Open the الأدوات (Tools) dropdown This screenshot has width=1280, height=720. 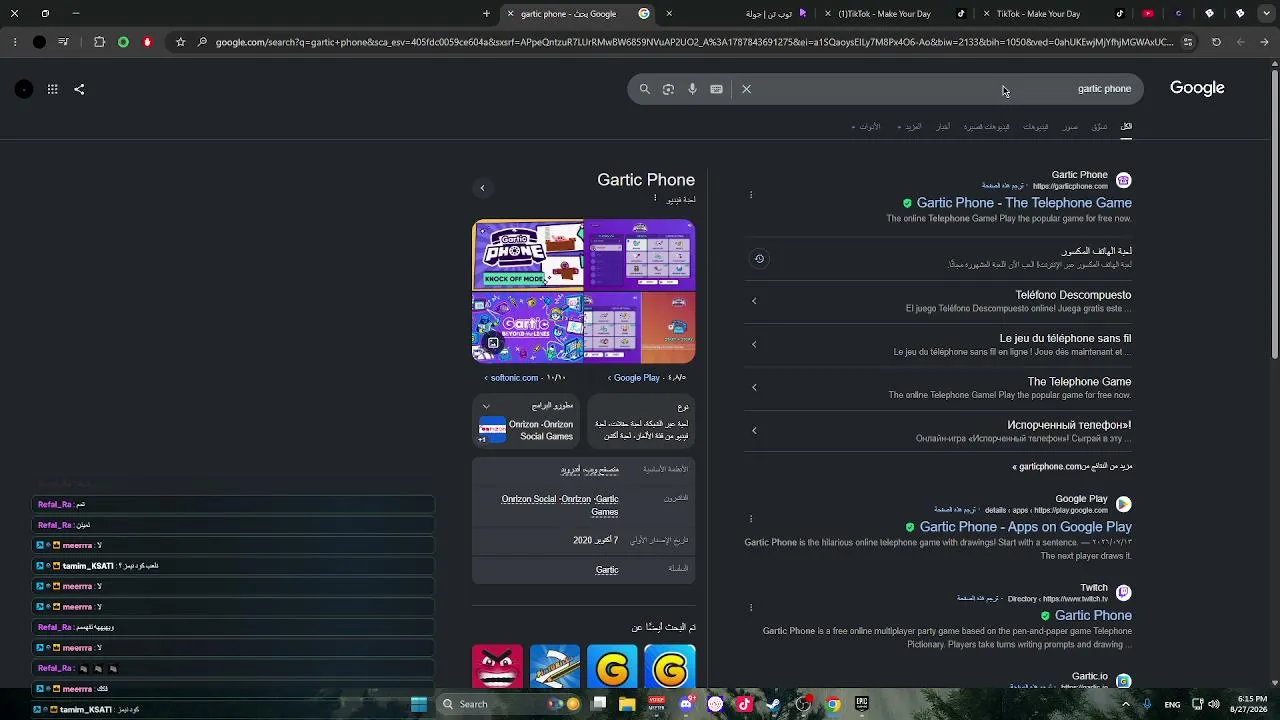866,127
